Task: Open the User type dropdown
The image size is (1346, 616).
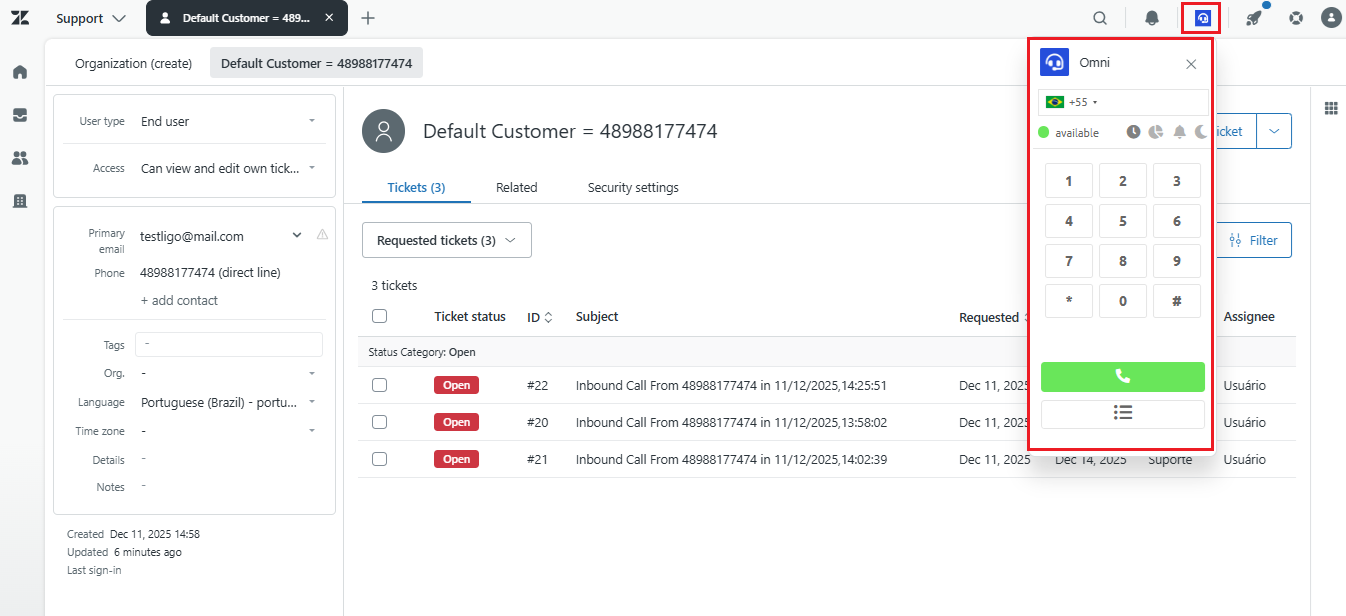Action: tap(228, 121)
